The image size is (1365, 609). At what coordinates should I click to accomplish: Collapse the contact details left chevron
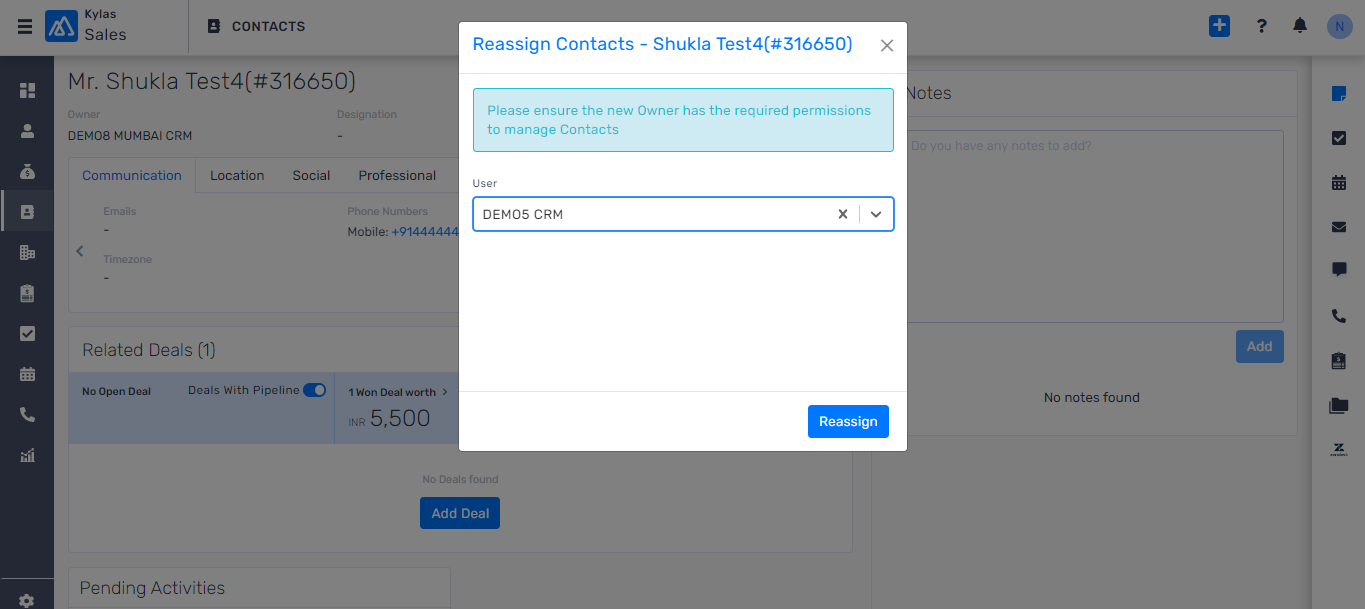pyautogui.click(x=80, y=251)
